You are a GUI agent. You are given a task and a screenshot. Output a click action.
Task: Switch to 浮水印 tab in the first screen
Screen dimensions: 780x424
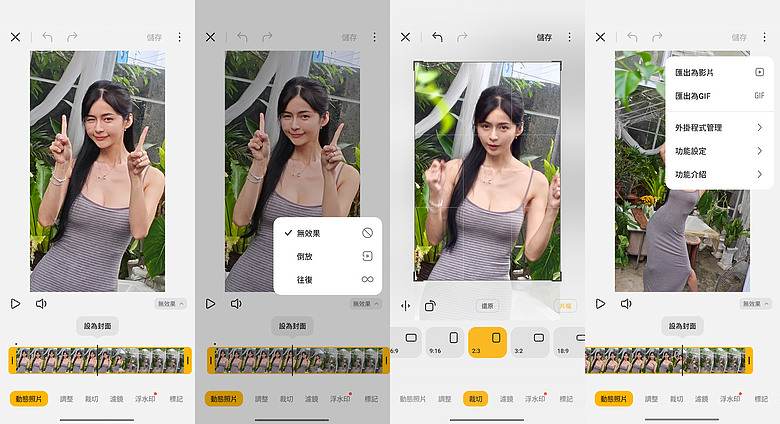[145, 399]
